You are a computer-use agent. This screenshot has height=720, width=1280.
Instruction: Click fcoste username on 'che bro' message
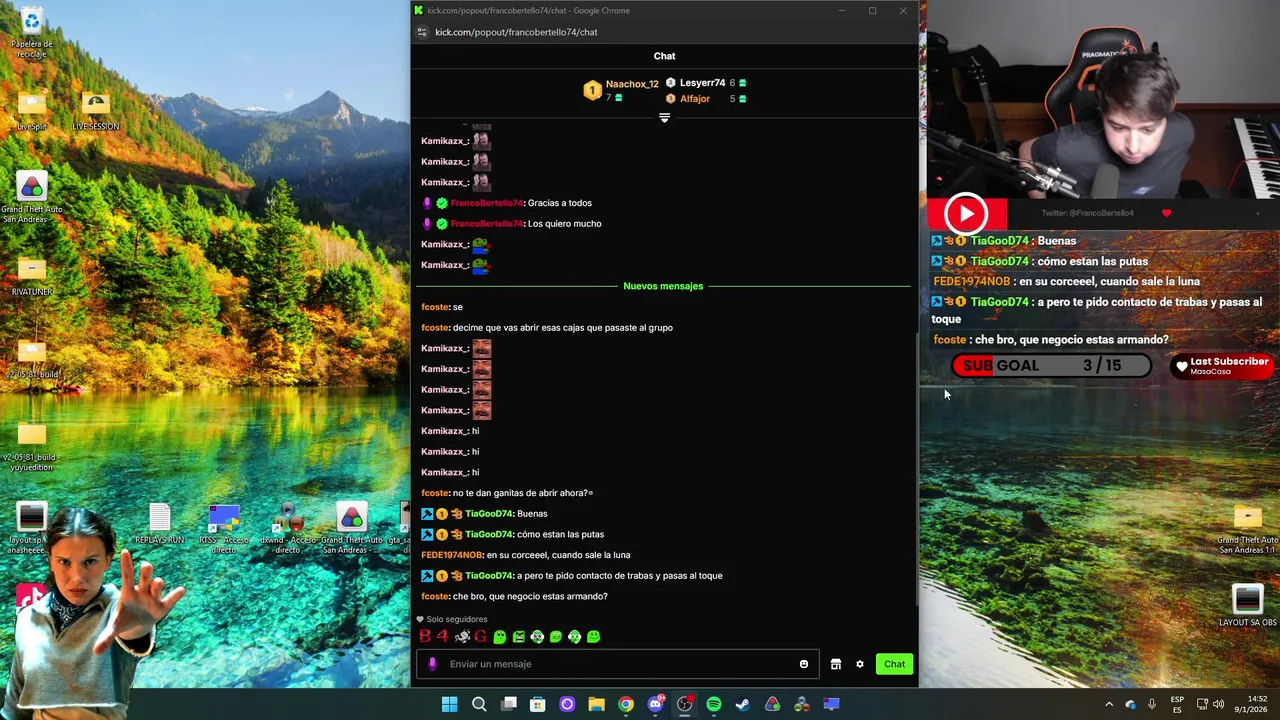(435, 597)
